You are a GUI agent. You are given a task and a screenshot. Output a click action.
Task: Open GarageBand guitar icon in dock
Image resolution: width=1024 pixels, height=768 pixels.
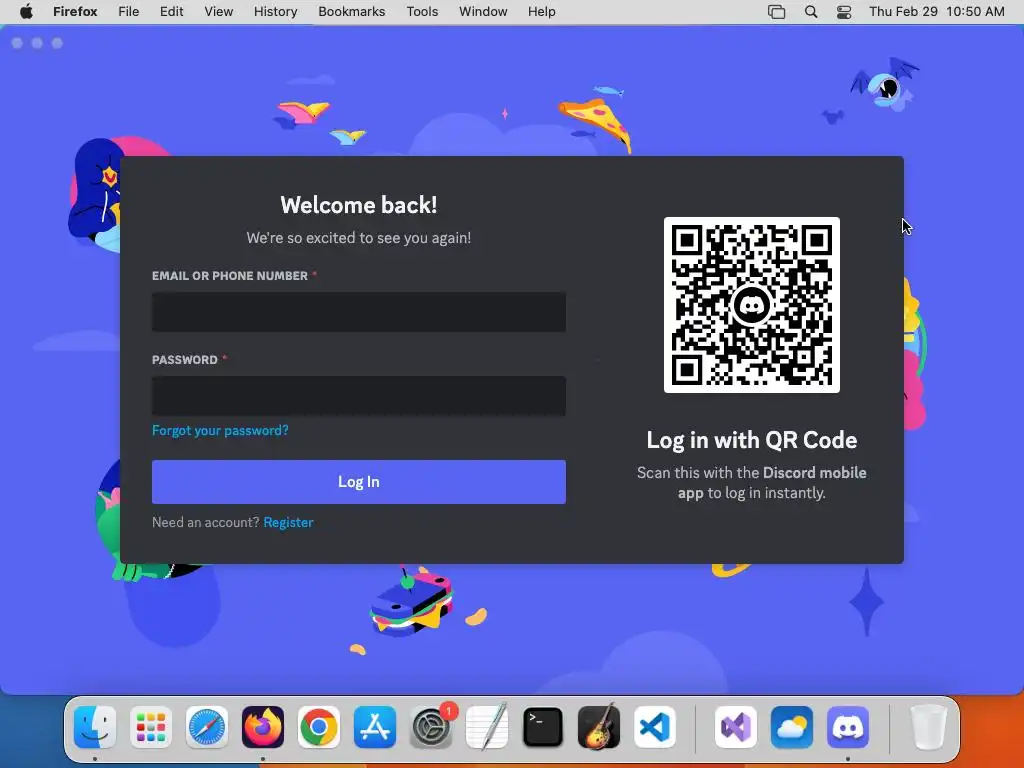pos(599,727)
